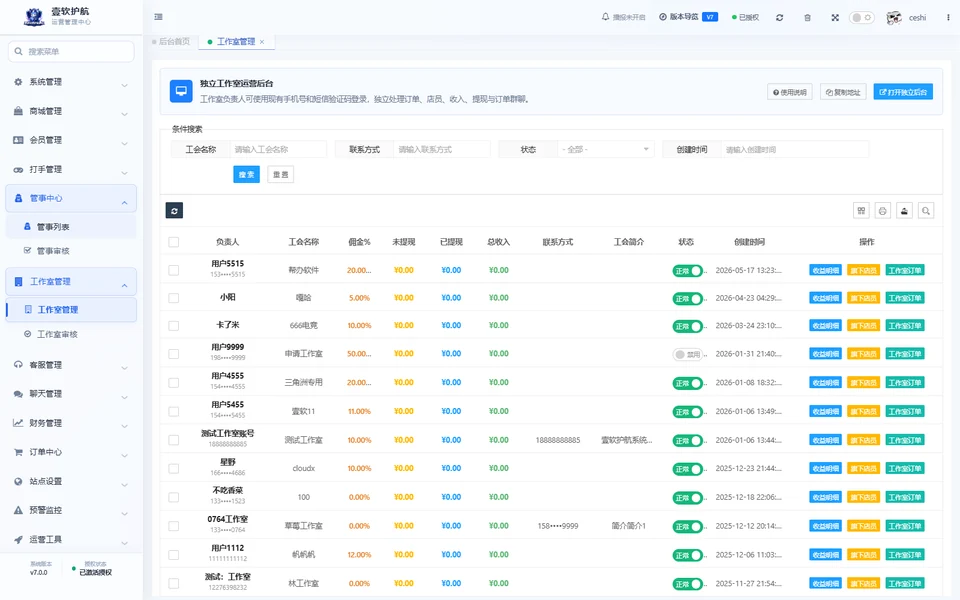Click the dark table refresh icon
Screen dimensions: 960x600
[174, 211]
